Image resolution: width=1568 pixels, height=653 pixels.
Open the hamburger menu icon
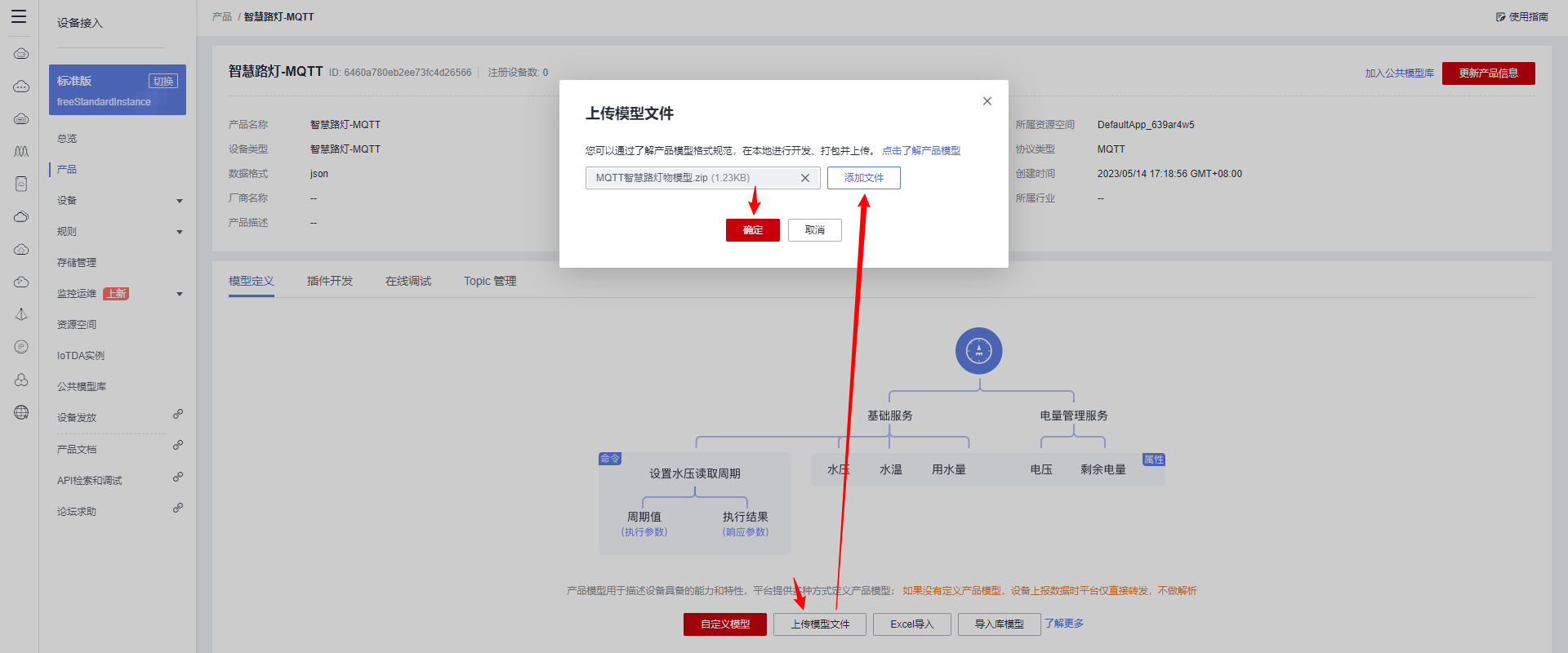(x=19, y=16)
